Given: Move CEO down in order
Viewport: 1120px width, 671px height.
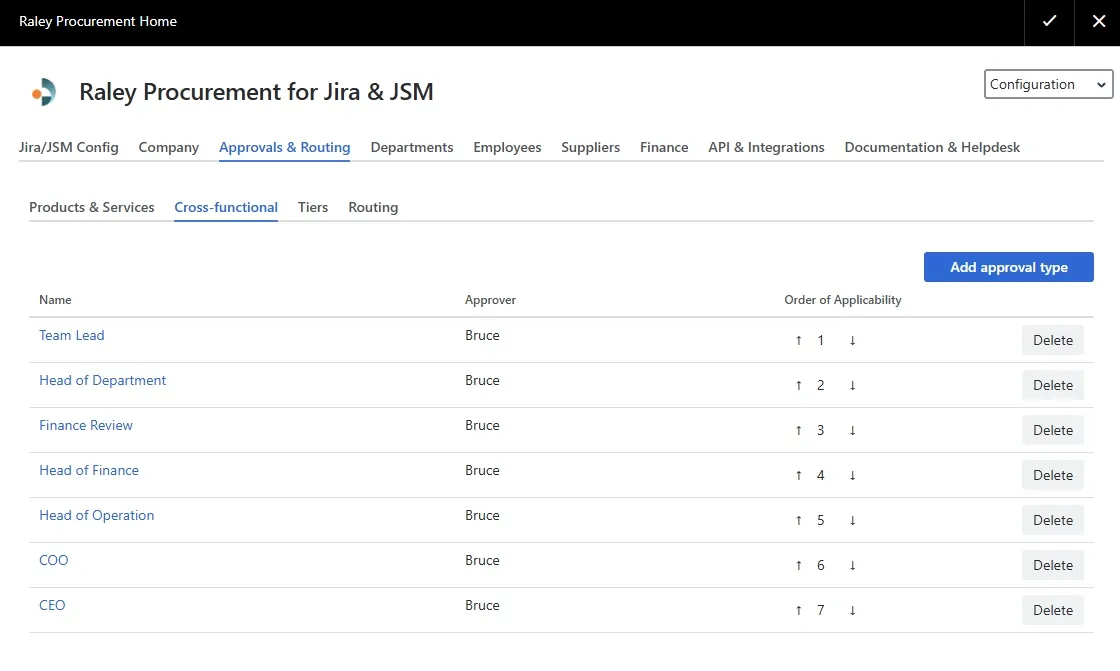Looking at the screenshot, I should (852, 610).
